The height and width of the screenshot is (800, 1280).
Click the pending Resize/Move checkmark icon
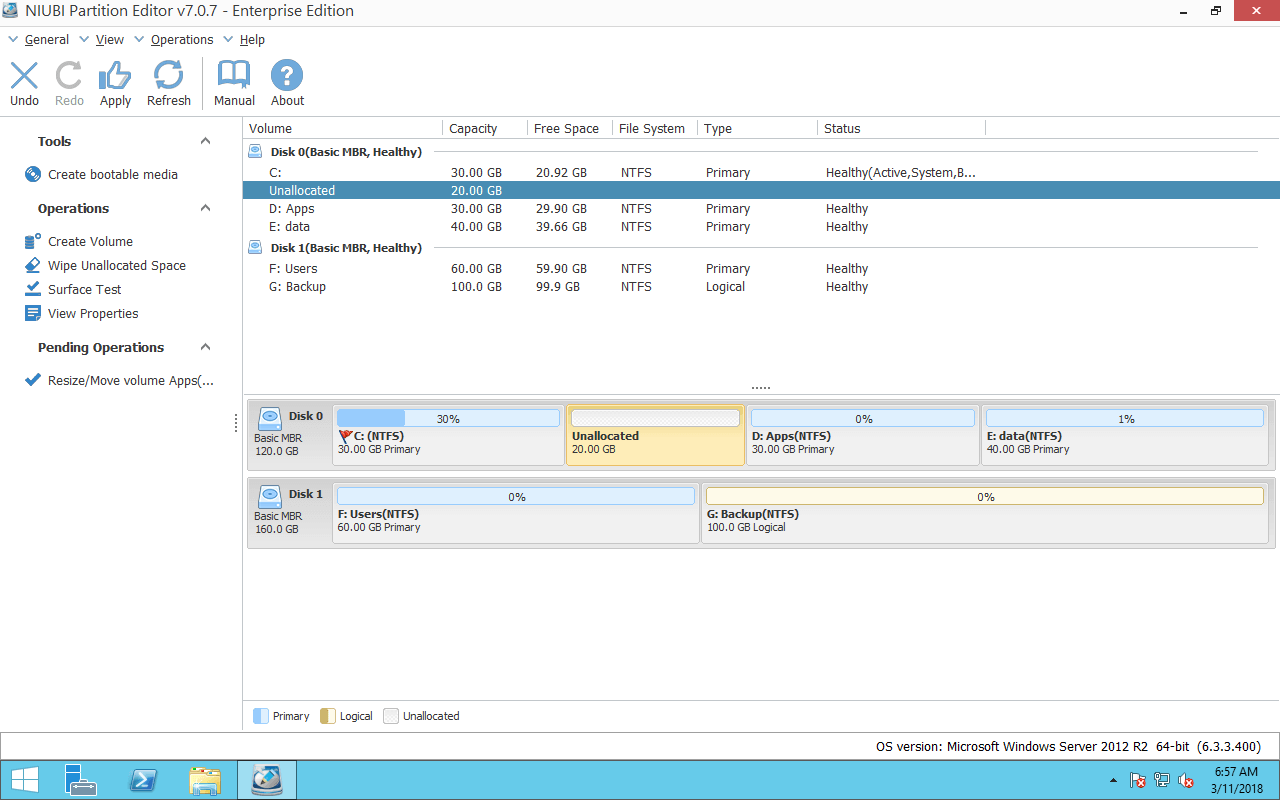click(x=33, y=380)
